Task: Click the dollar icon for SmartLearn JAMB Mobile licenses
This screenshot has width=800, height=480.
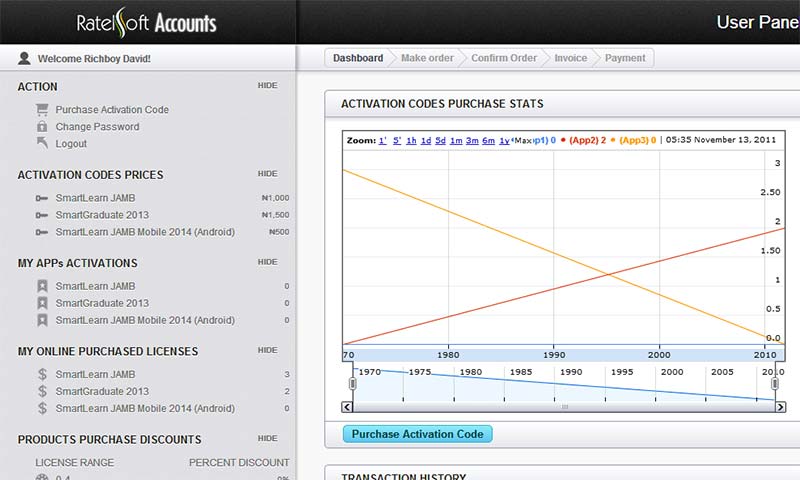Action: click(42, 408)
